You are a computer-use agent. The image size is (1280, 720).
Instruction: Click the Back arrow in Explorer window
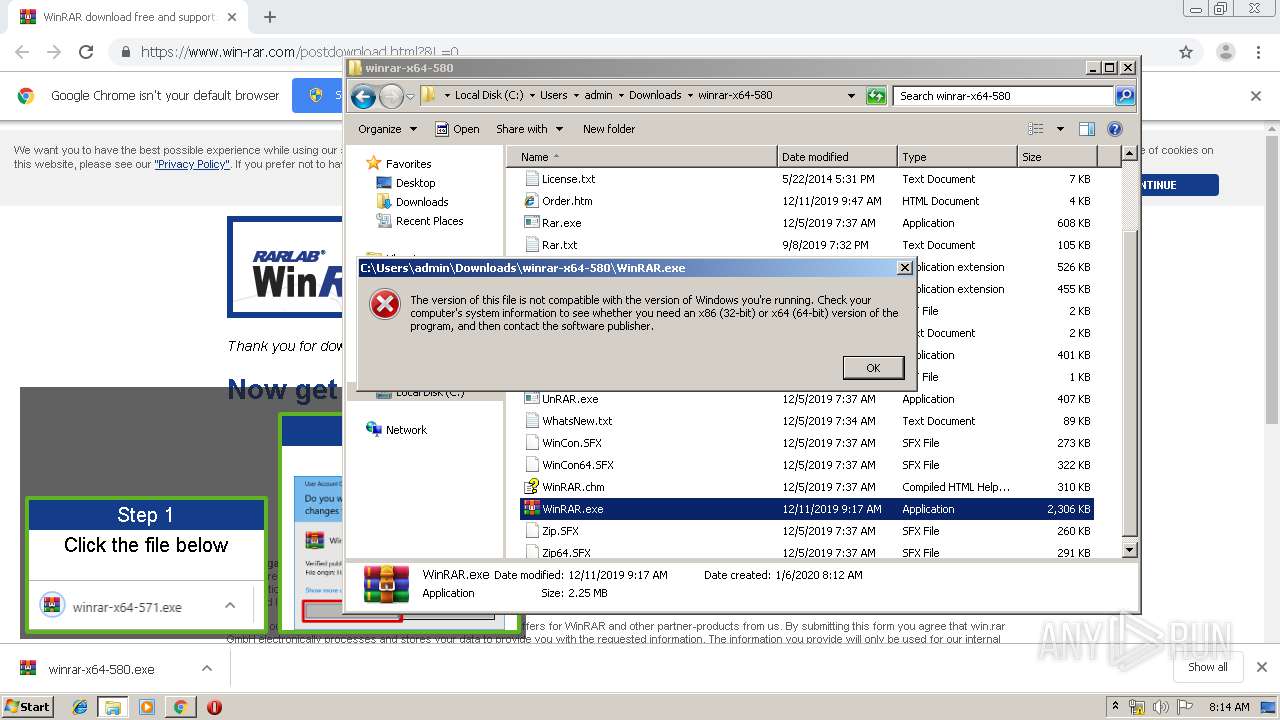(363, 96)
